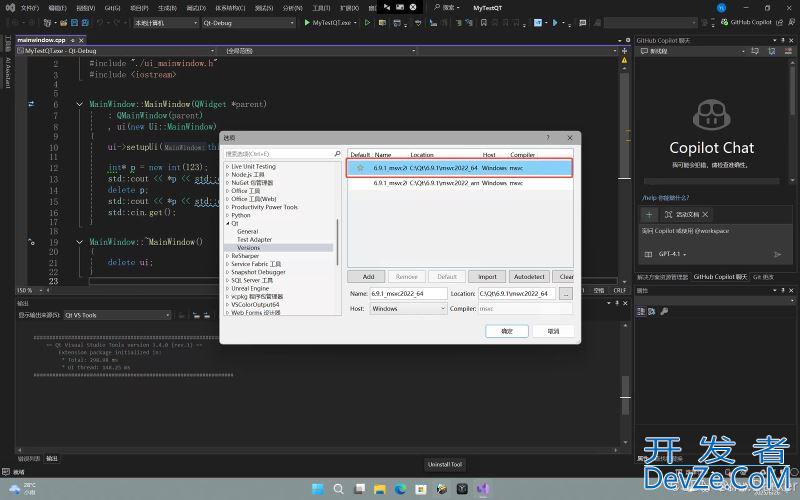Image resolution: width=800 pixels, height=500 pixels.
Task: Click the options search box
Action: pos(283,154)
